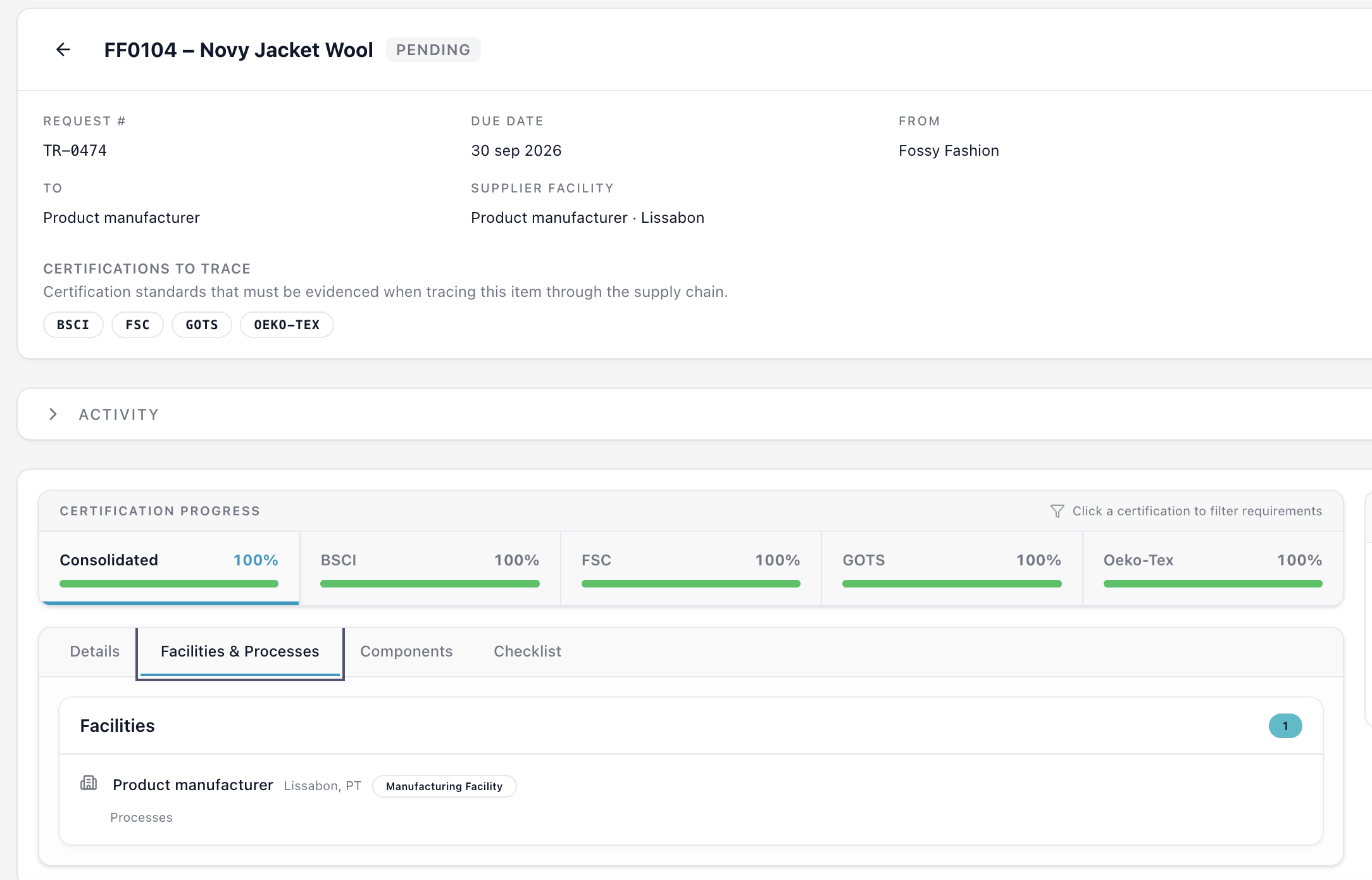The width and height of the screenshot is (1372, 880).
Task: Select the Facilities & Processes tab
Action: click(240, 652)
